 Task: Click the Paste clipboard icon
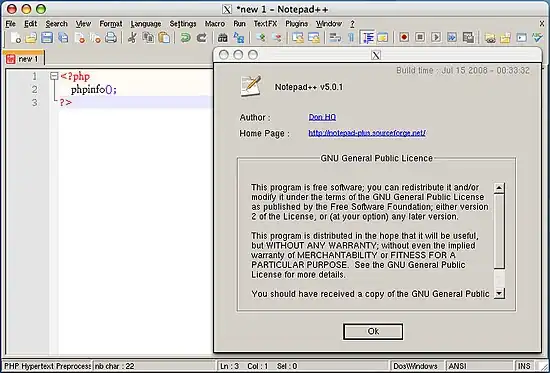[x=164, y=37]
